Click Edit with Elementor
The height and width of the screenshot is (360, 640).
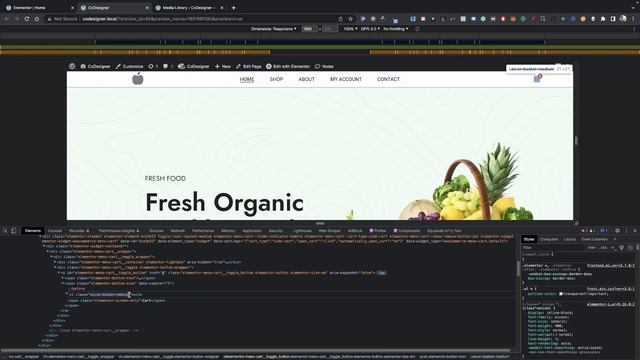pyautogui.click(x=288, y=66)
